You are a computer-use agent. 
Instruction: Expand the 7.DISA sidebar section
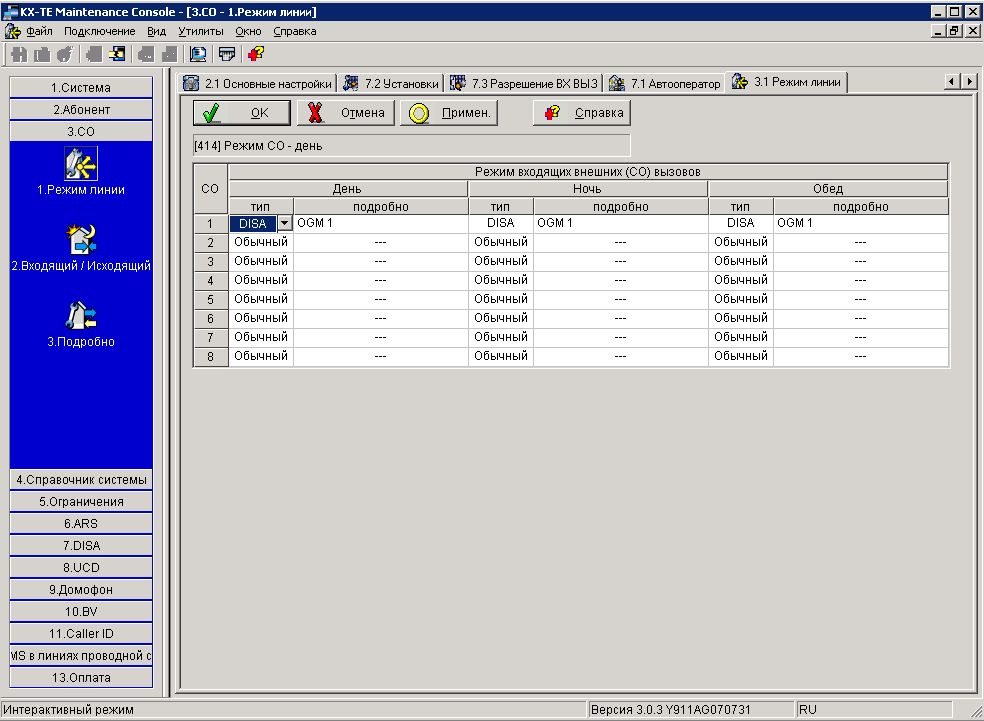click(81, 546)
